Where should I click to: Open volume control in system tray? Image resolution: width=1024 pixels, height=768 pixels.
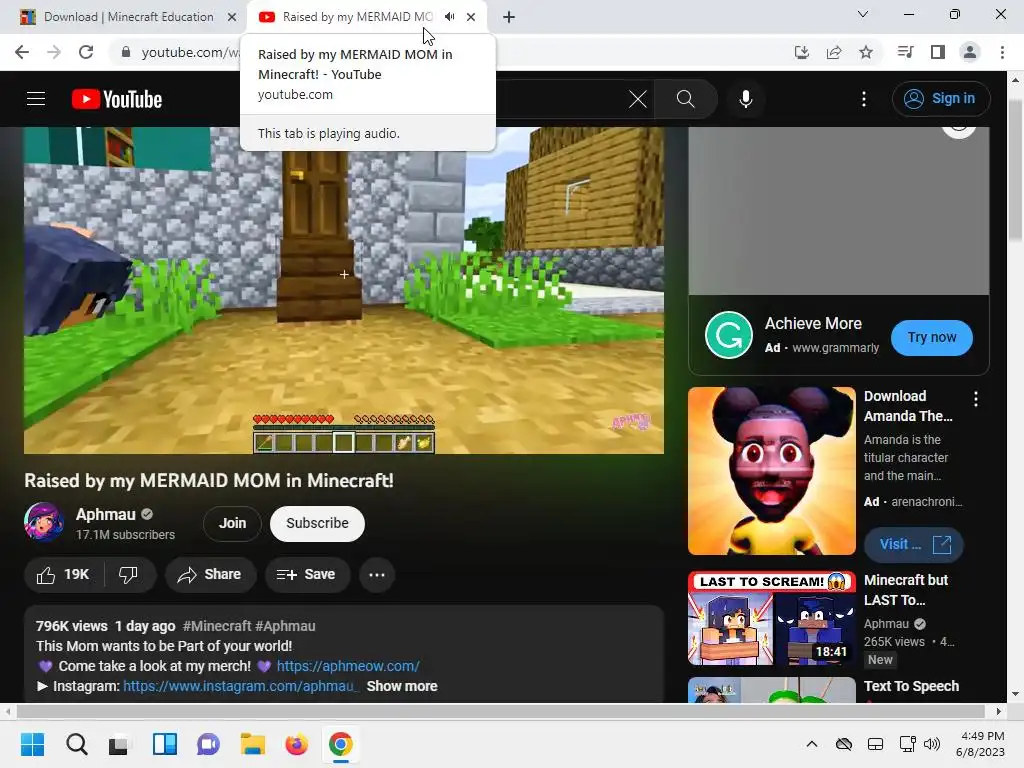[933, 744]
